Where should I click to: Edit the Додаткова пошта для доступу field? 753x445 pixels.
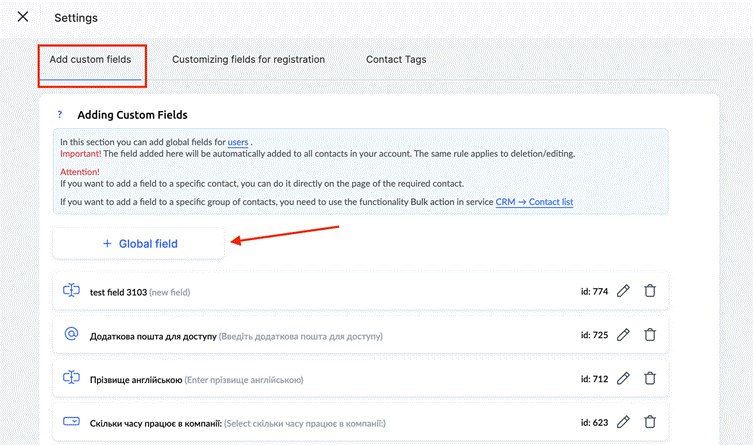tap(623, 335)
